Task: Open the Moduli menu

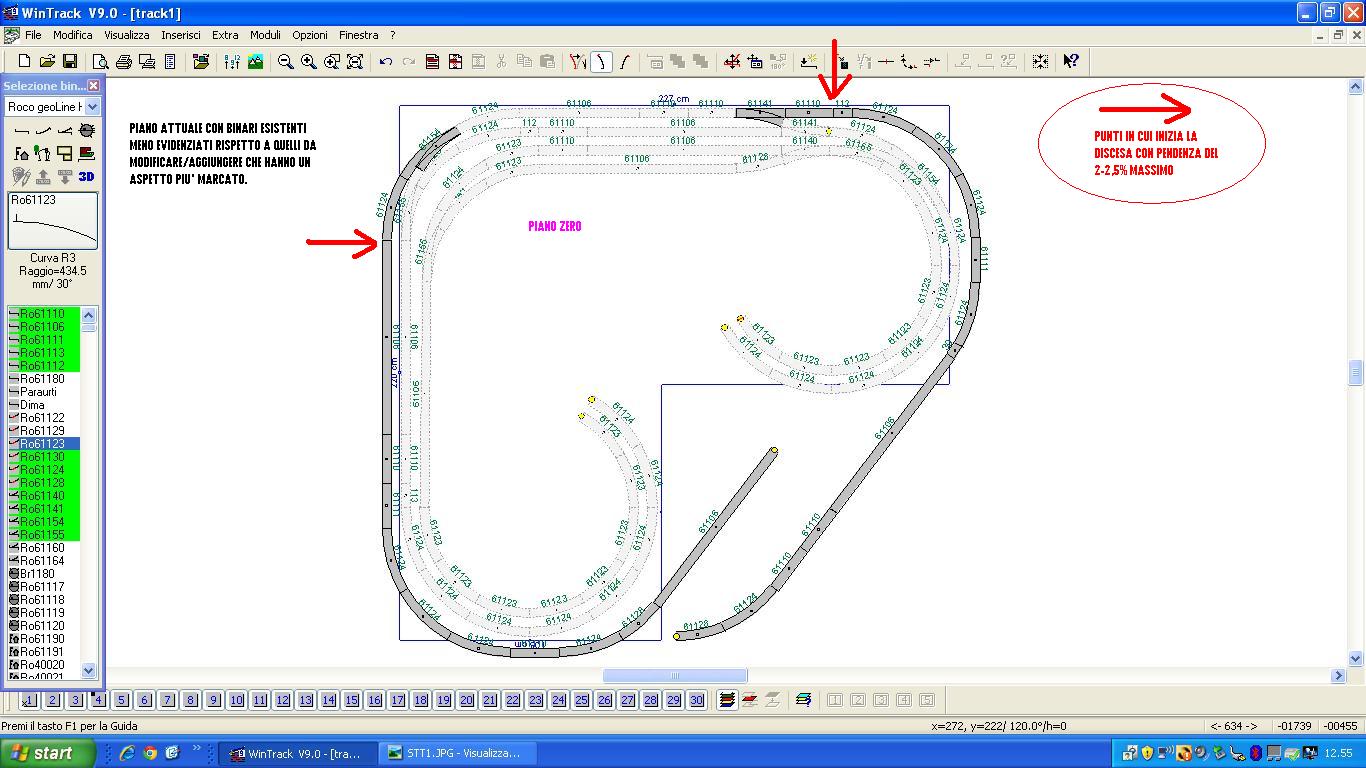Action: [265, 35]
